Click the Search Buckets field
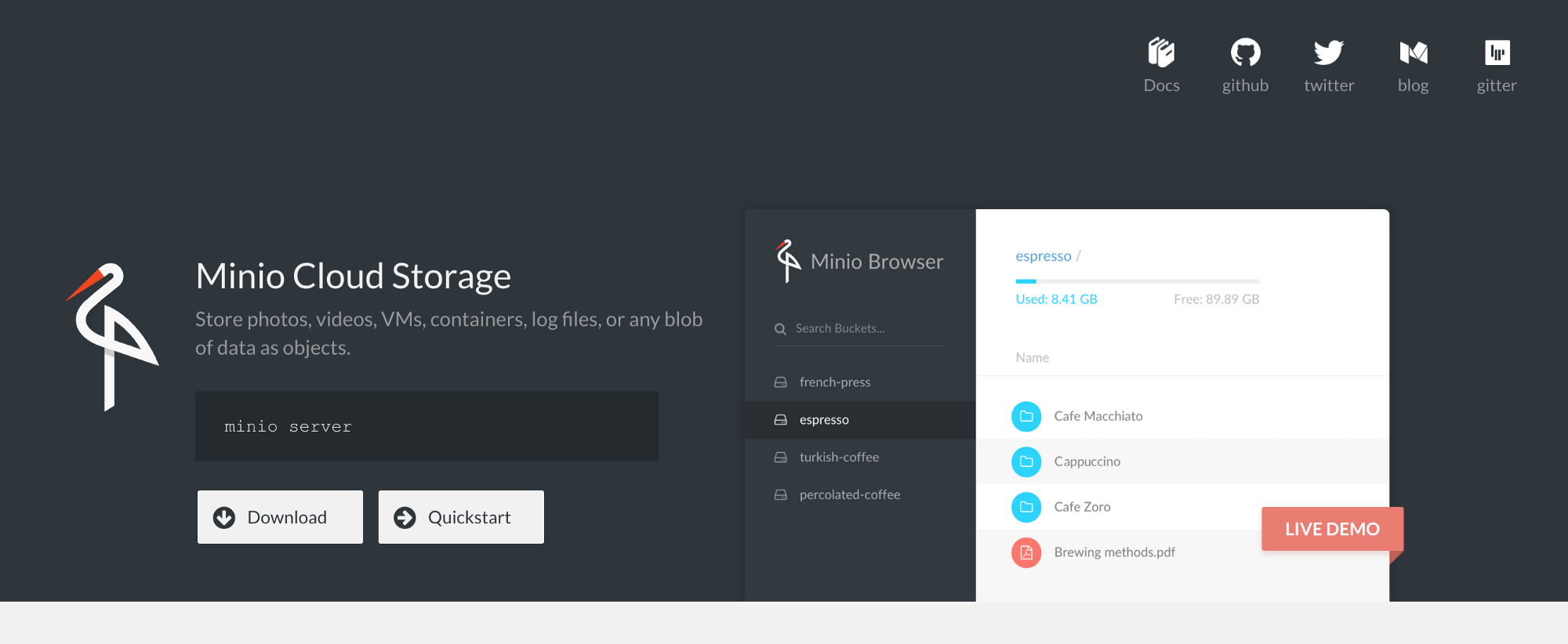Screen dimensions: 1568x644 coord(859,329)
